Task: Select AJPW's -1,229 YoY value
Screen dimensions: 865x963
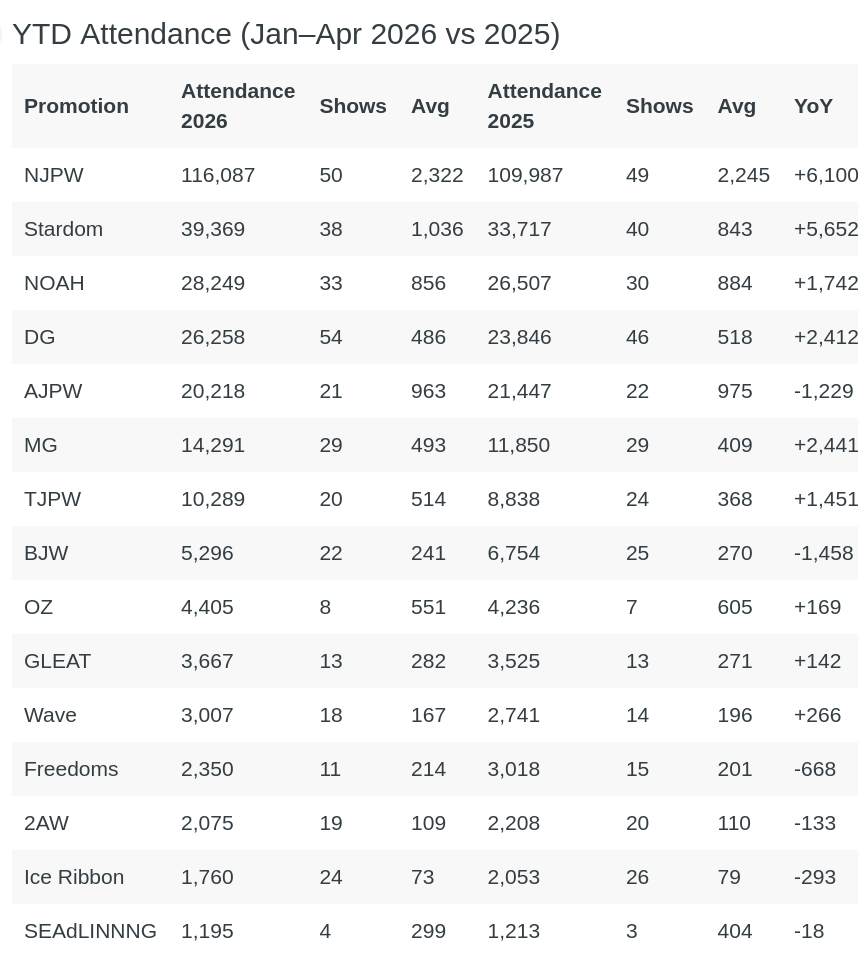Action: 823,391
